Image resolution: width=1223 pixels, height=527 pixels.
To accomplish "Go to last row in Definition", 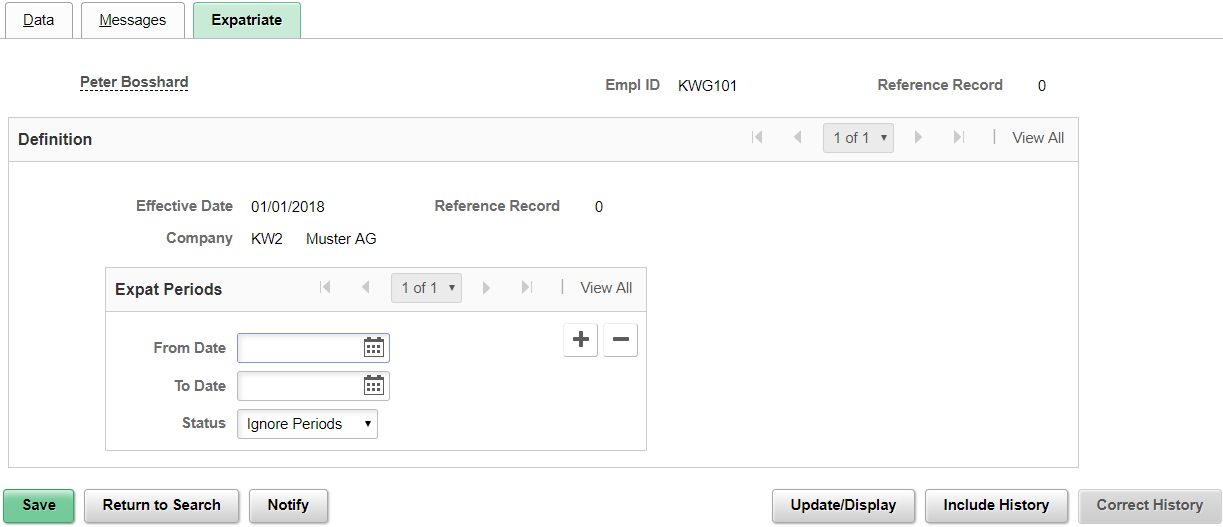I will (x=958, y=138).
